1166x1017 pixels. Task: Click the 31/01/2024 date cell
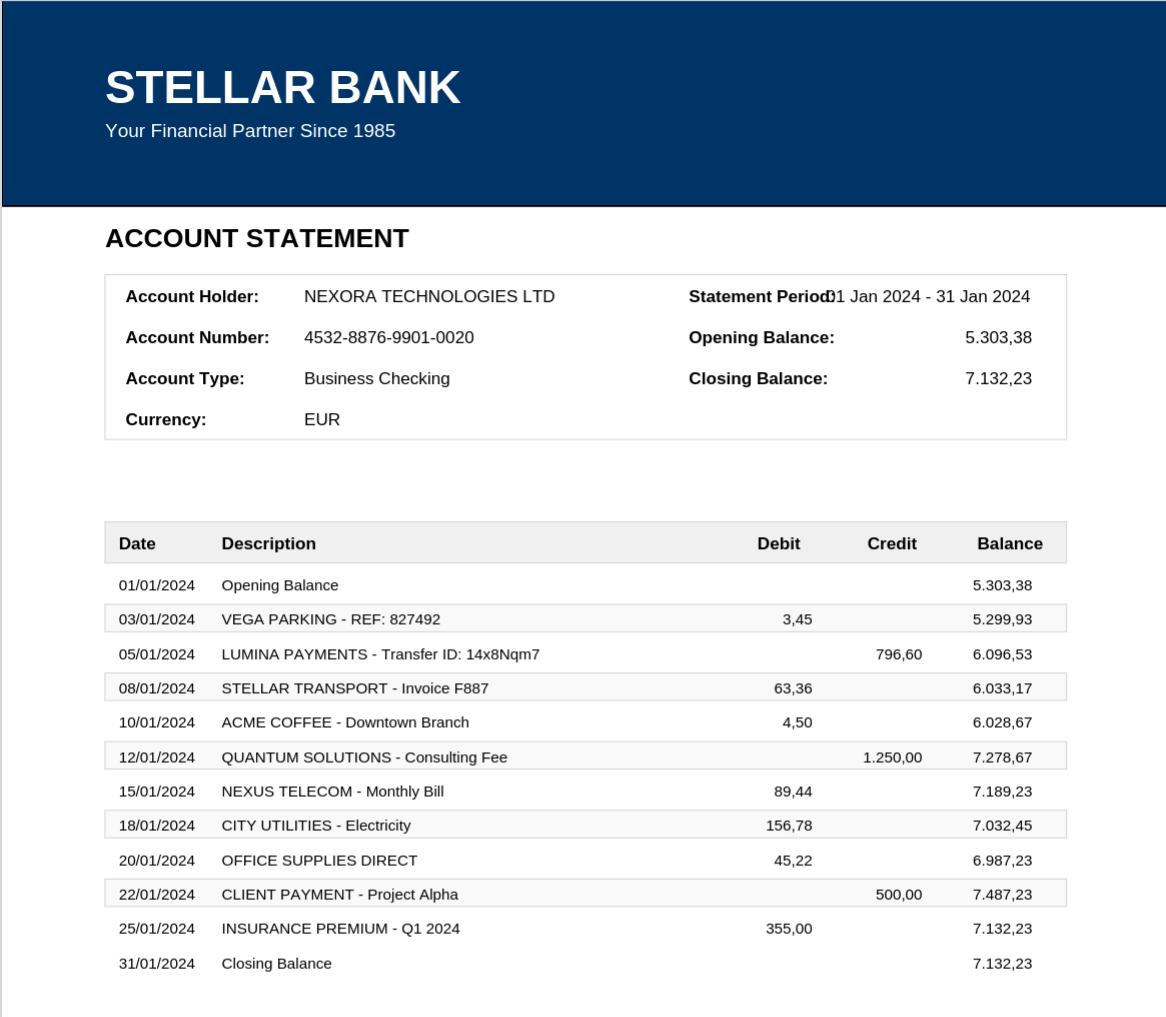tap(156, 964)
